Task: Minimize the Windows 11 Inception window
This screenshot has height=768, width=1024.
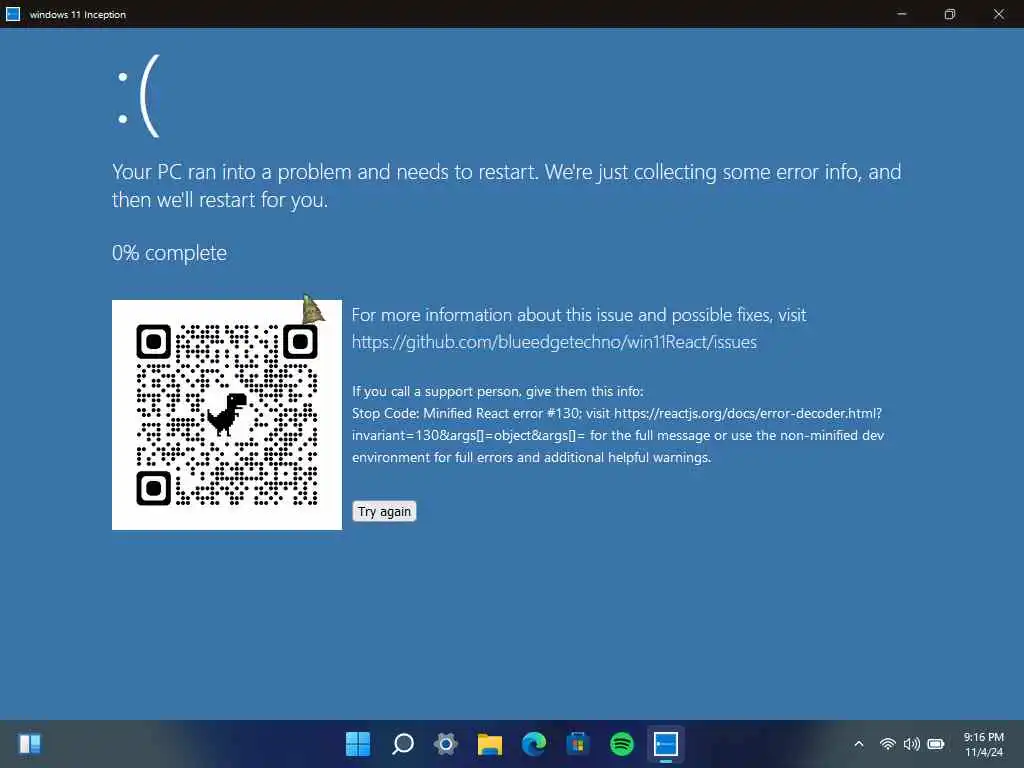Action: (902, 14)
